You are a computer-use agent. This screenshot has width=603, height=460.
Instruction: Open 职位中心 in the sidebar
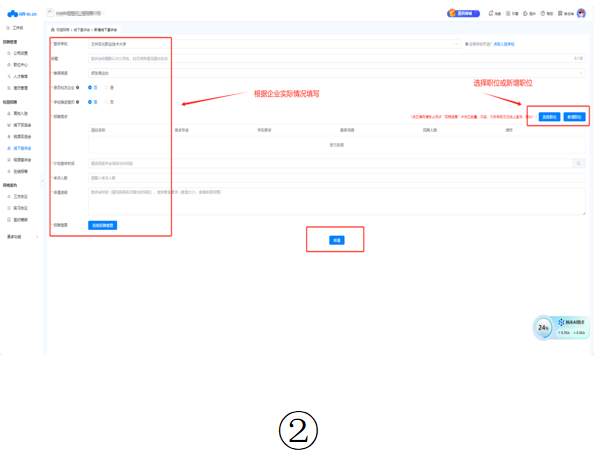pyautogui.click(x=21, y=64)
